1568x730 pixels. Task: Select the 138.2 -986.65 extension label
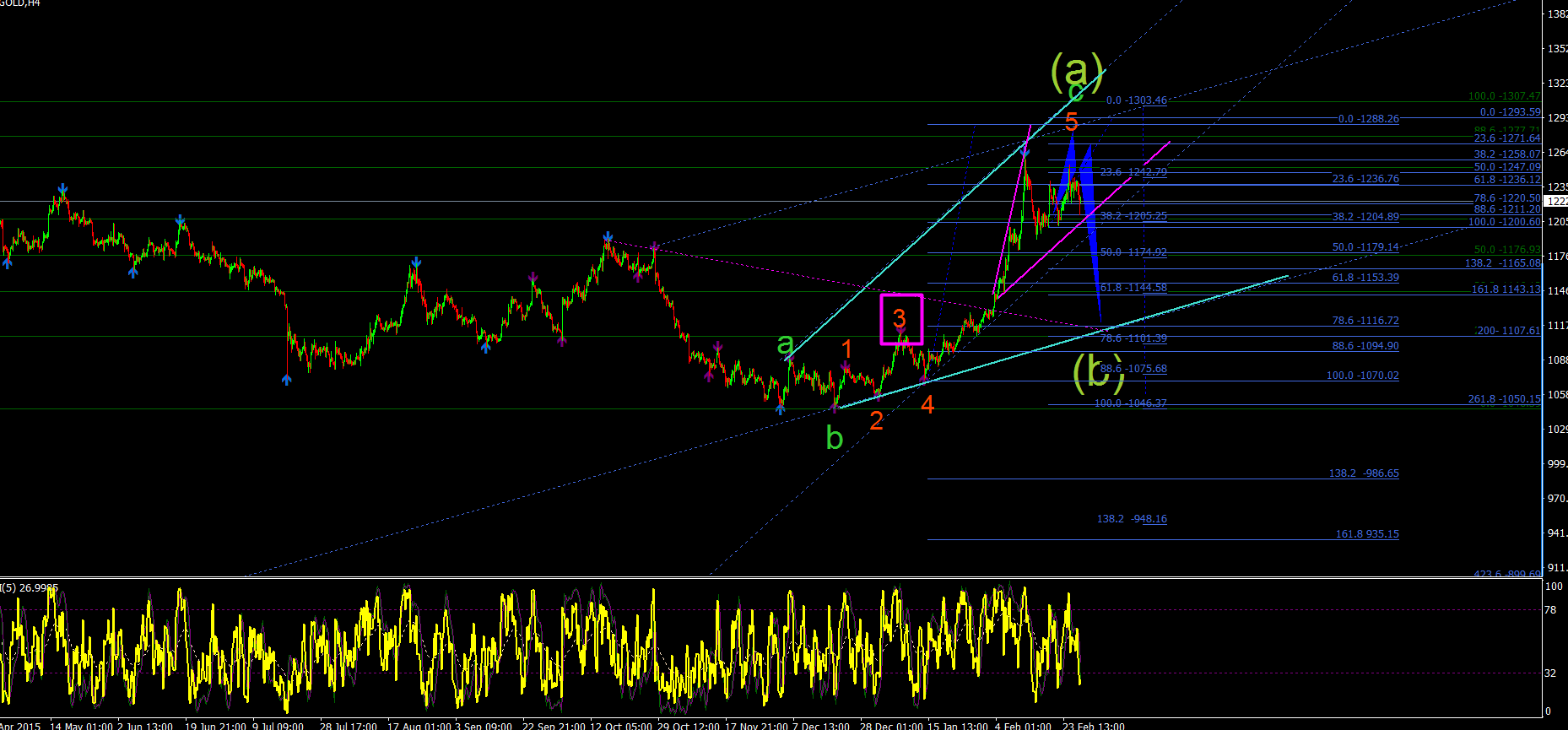(1364, 473)
